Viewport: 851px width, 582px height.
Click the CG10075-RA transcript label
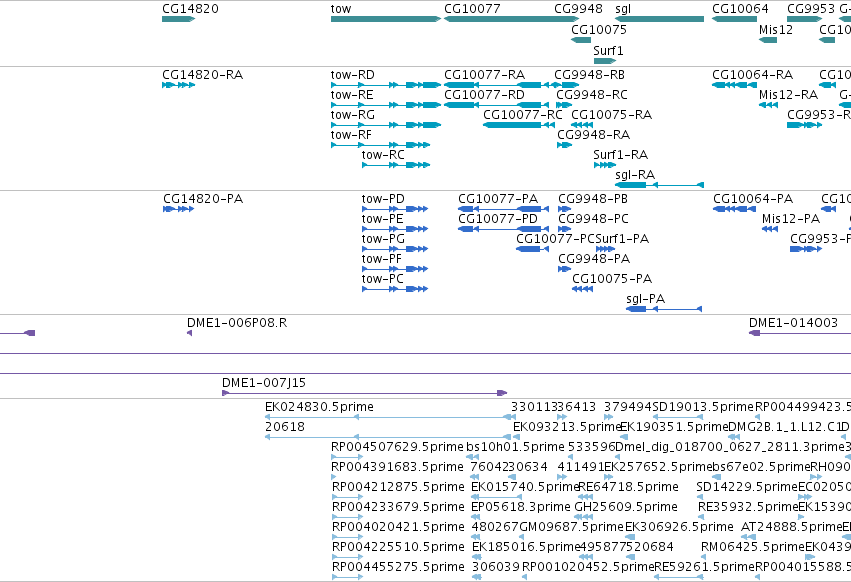611,115
